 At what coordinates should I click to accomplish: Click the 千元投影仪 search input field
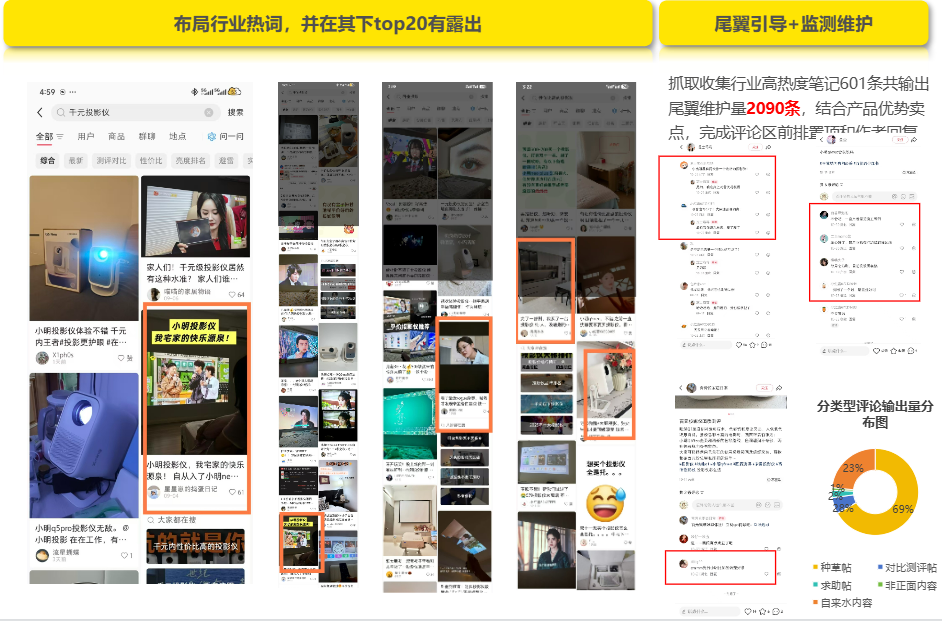[x=133, y=112]
